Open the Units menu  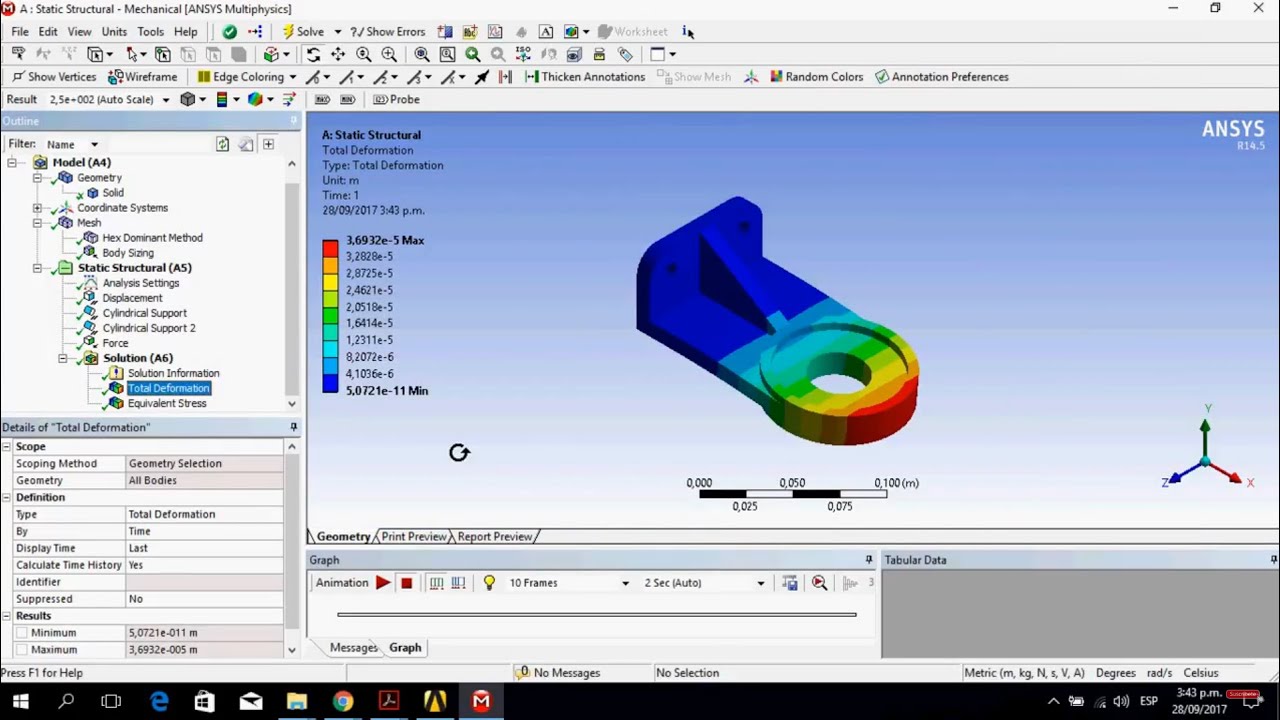pyautogui.click(x=114, y=32)
